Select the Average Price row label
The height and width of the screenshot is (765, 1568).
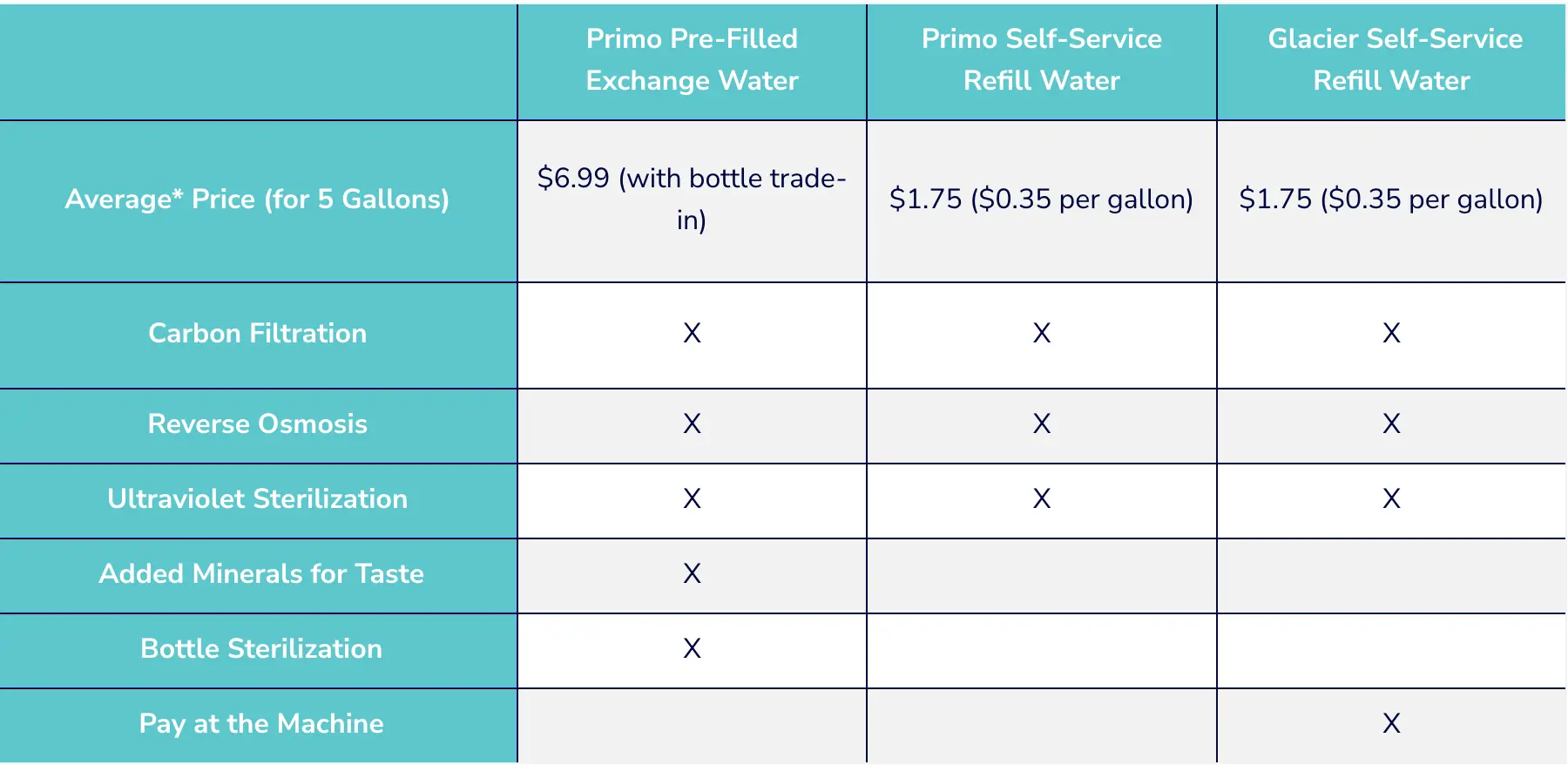click(x=257, y=200)
